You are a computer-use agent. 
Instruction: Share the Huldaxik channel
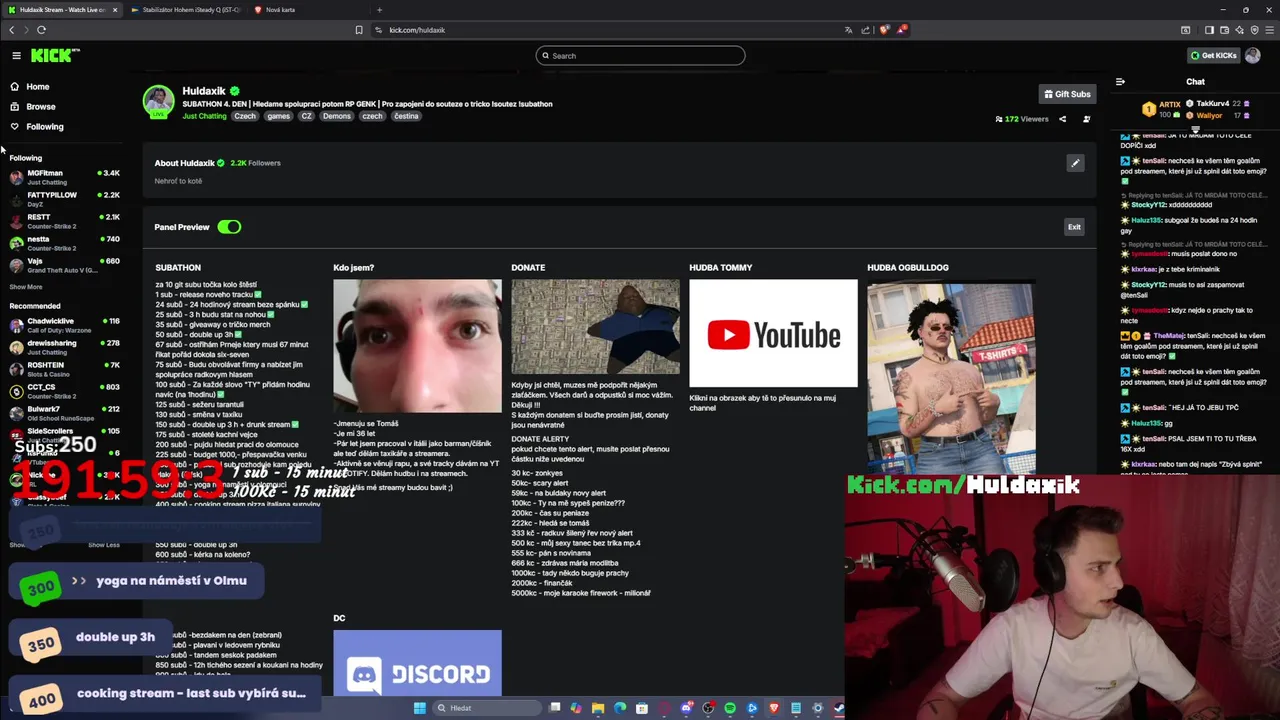click(x=1062, y=119)
